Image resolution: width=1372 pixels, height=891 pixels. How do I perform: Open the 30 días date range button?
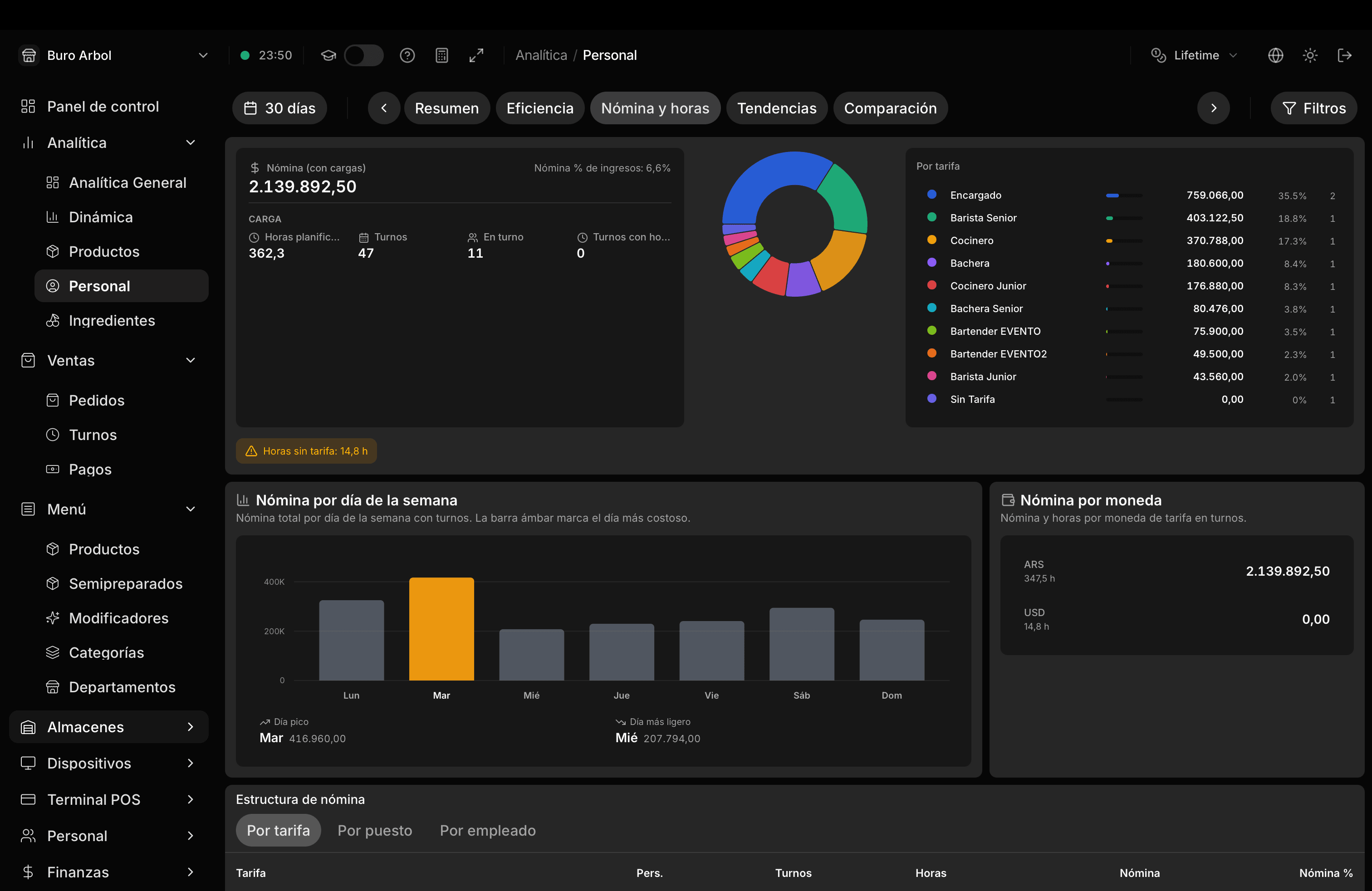point(279,108)
